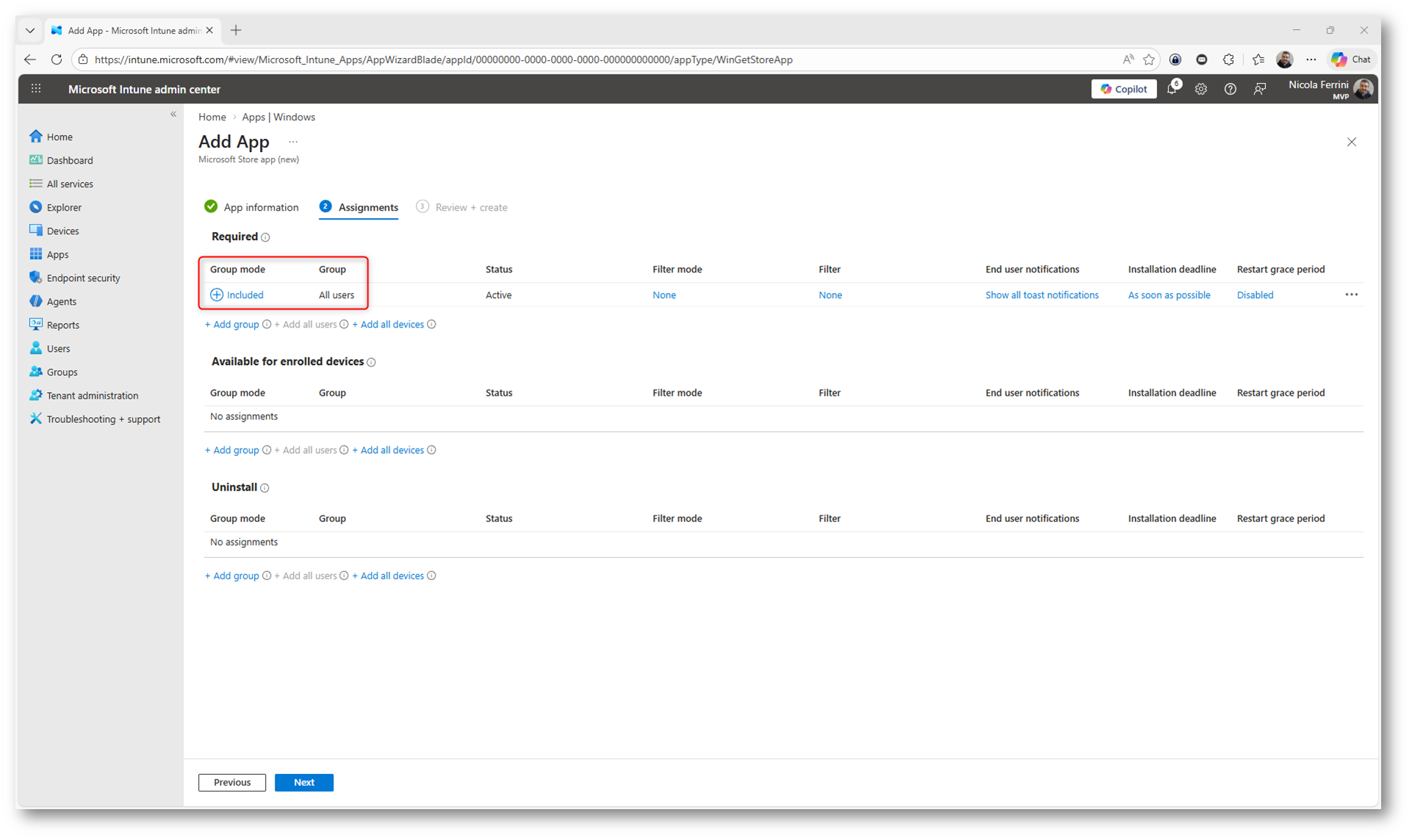
Task: Toggle the Included group mode
Action: click(237, 295)
